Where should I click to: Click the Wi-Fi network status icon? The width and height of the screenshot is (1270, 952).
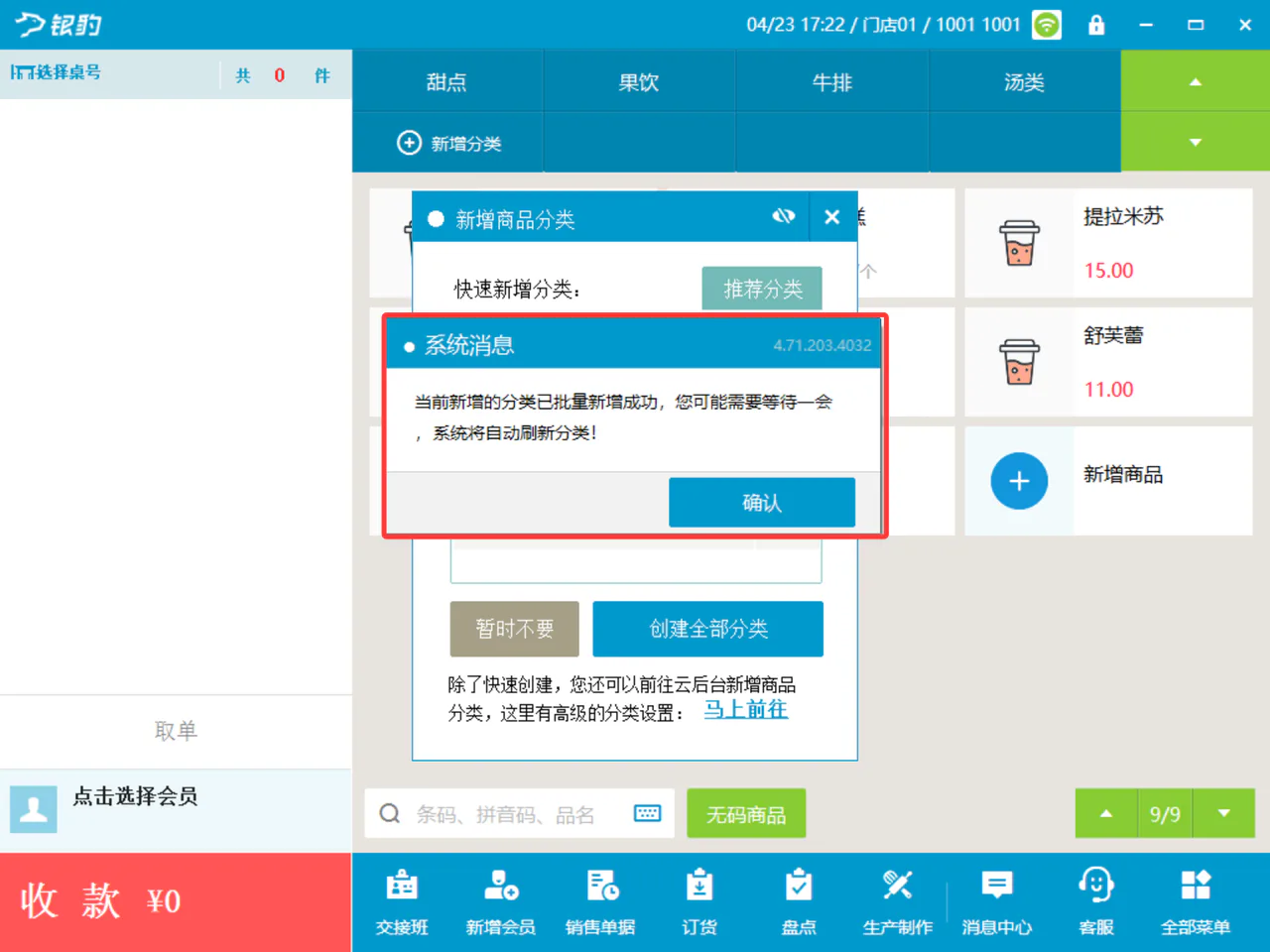(x=1047, y=25)
